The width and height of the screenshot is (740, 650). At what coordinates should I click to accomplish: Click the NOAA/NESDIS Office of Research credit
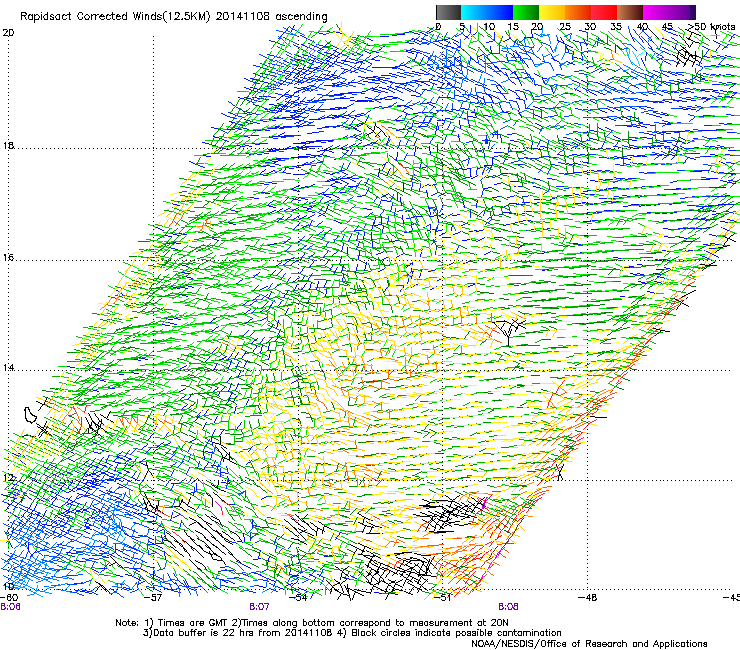pos(589,644)
